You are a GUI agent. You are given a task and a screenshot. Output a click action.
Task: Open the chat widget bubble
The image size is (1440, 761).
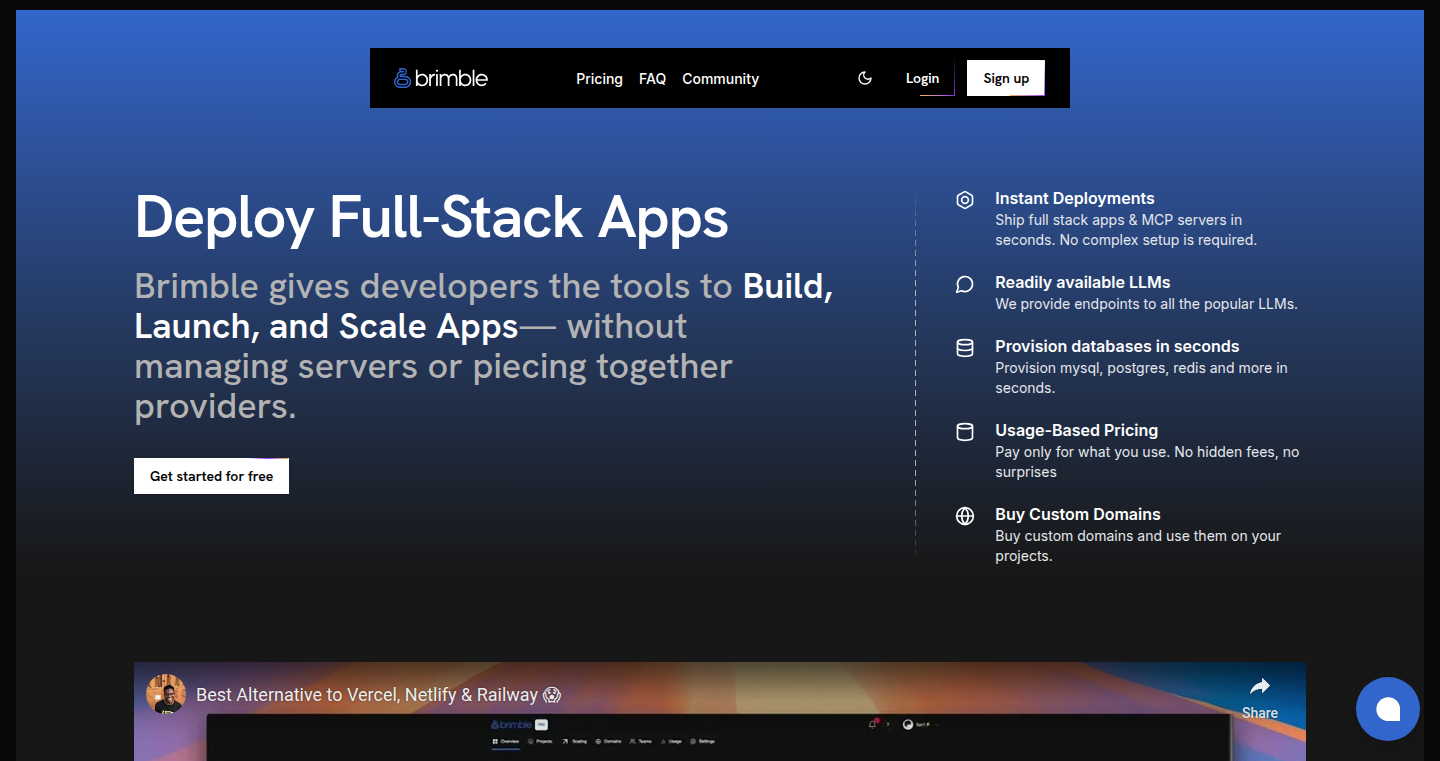[x=1388, y=709]
